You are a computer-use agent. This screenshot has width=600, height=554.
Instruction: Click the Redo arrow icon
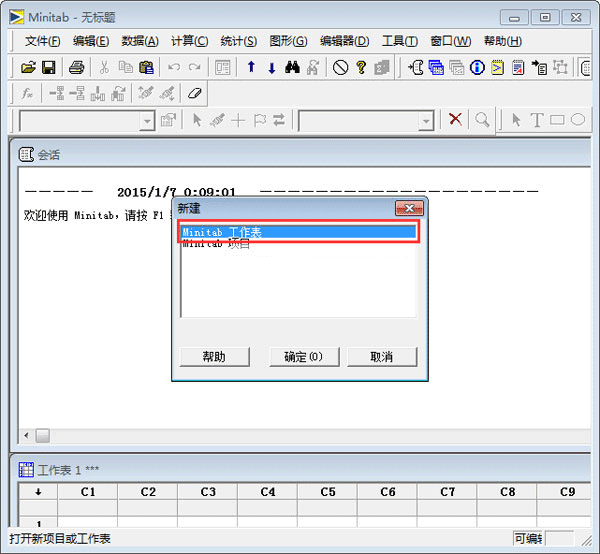pos(195,68)
